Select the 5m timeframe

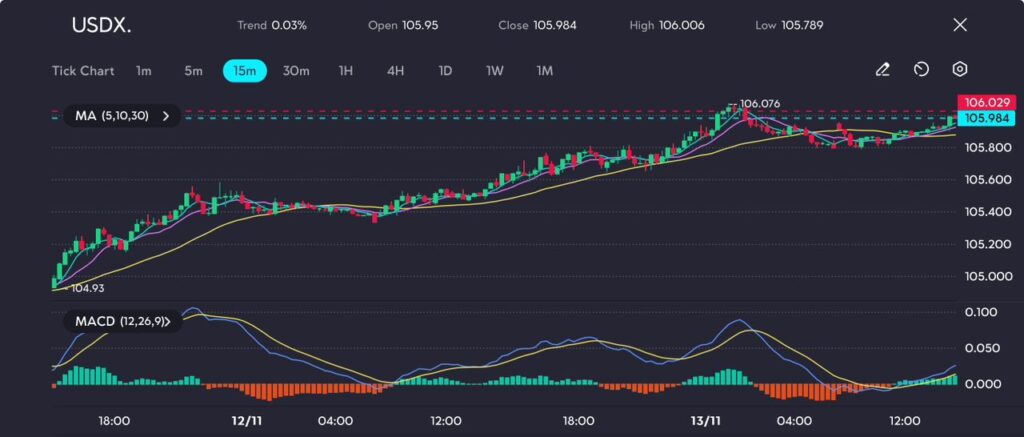tap(193, 71)
